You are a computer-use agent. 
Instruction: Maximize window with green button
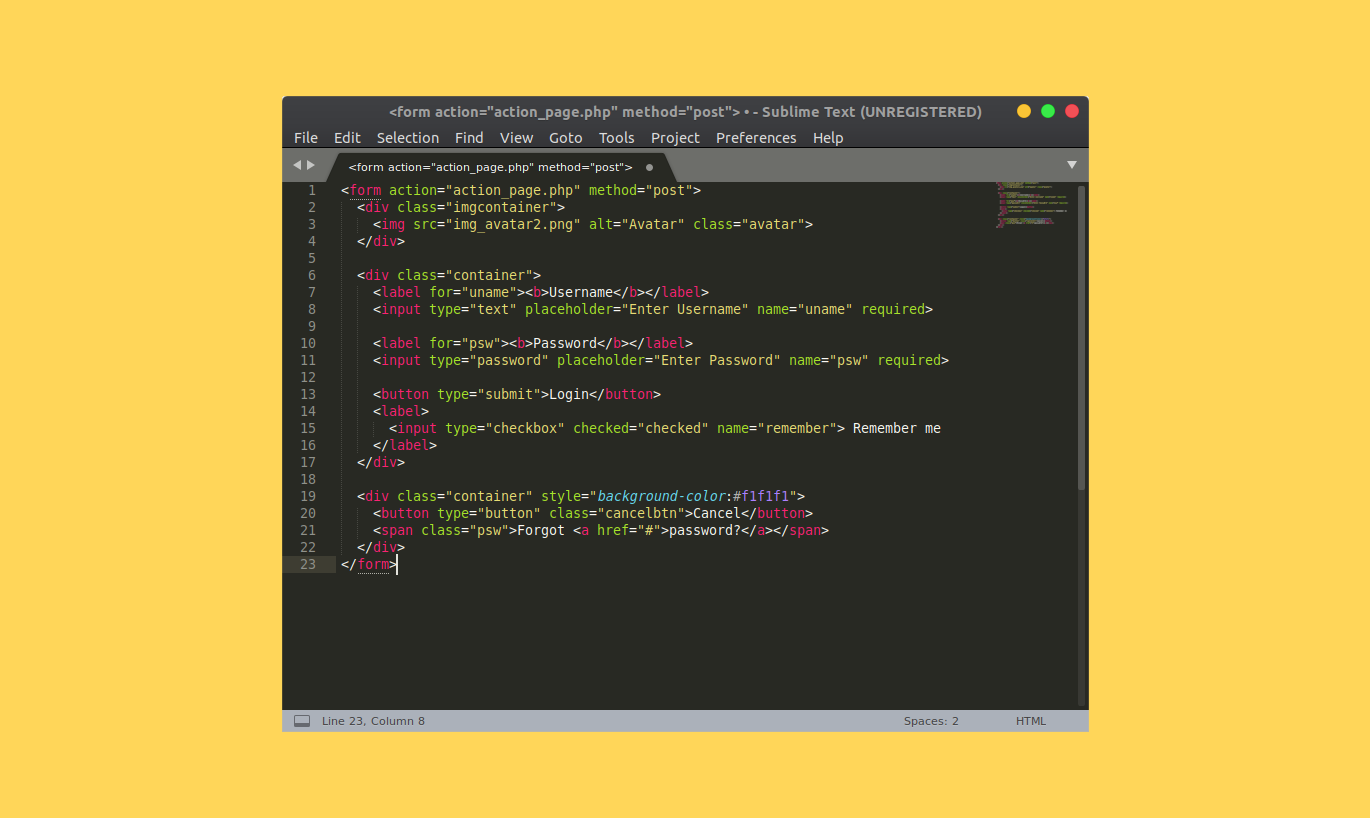coord(1048,111)
